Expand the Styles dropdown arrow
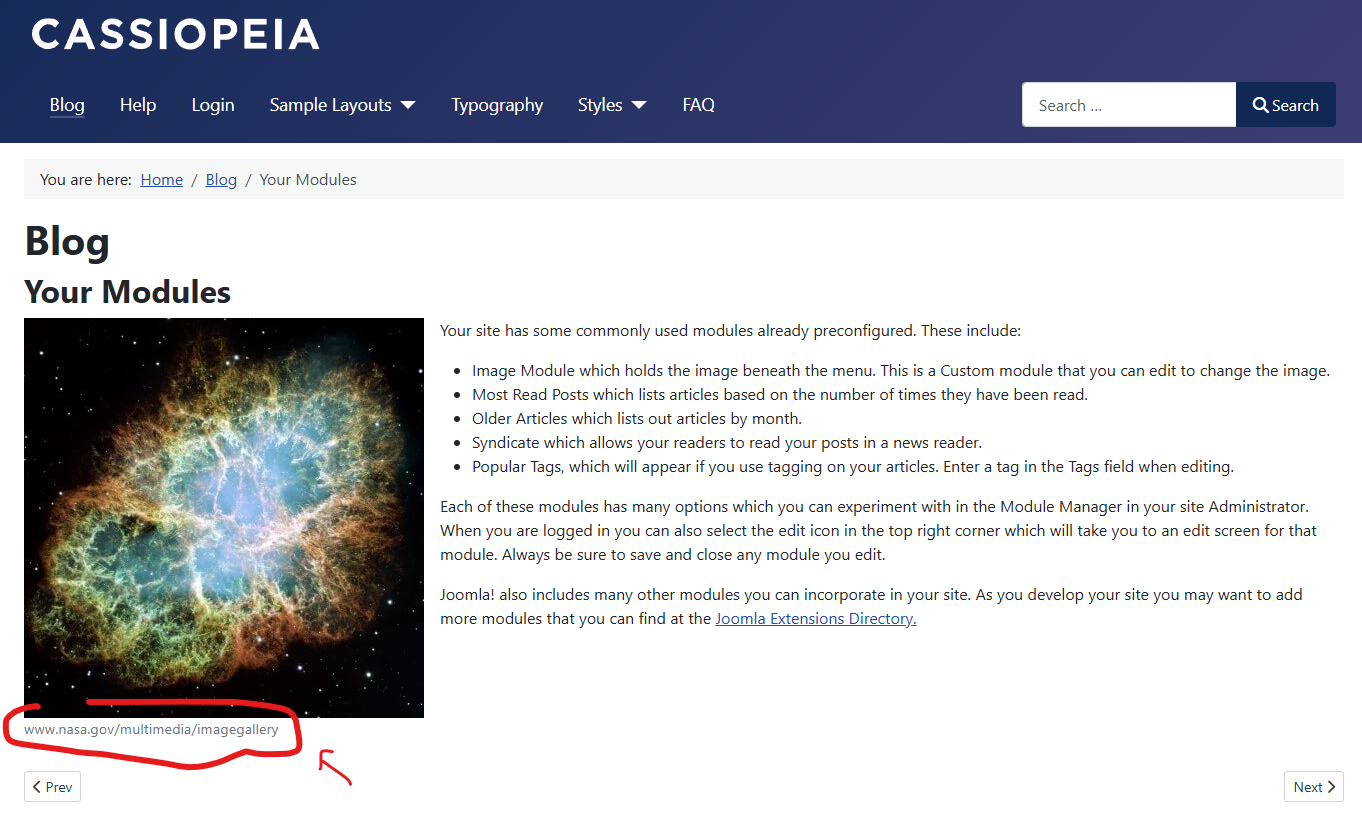Screen dimensions: 1362x825 pos(639,105)
